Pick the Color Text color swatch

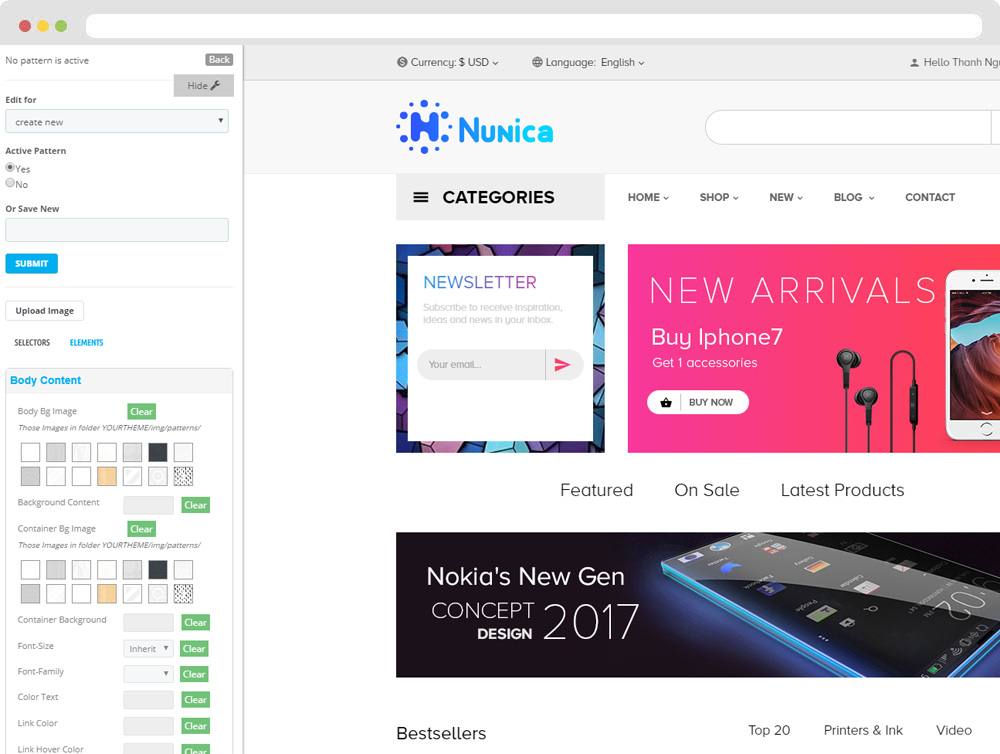[x=149, y=700]
